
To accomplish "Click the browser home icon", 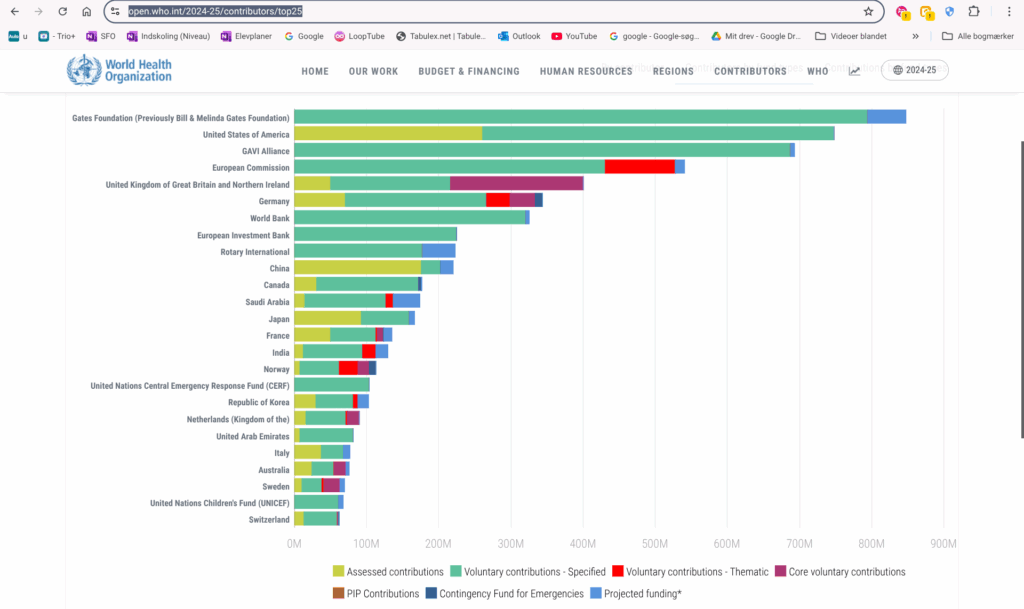I will point(87,12).
